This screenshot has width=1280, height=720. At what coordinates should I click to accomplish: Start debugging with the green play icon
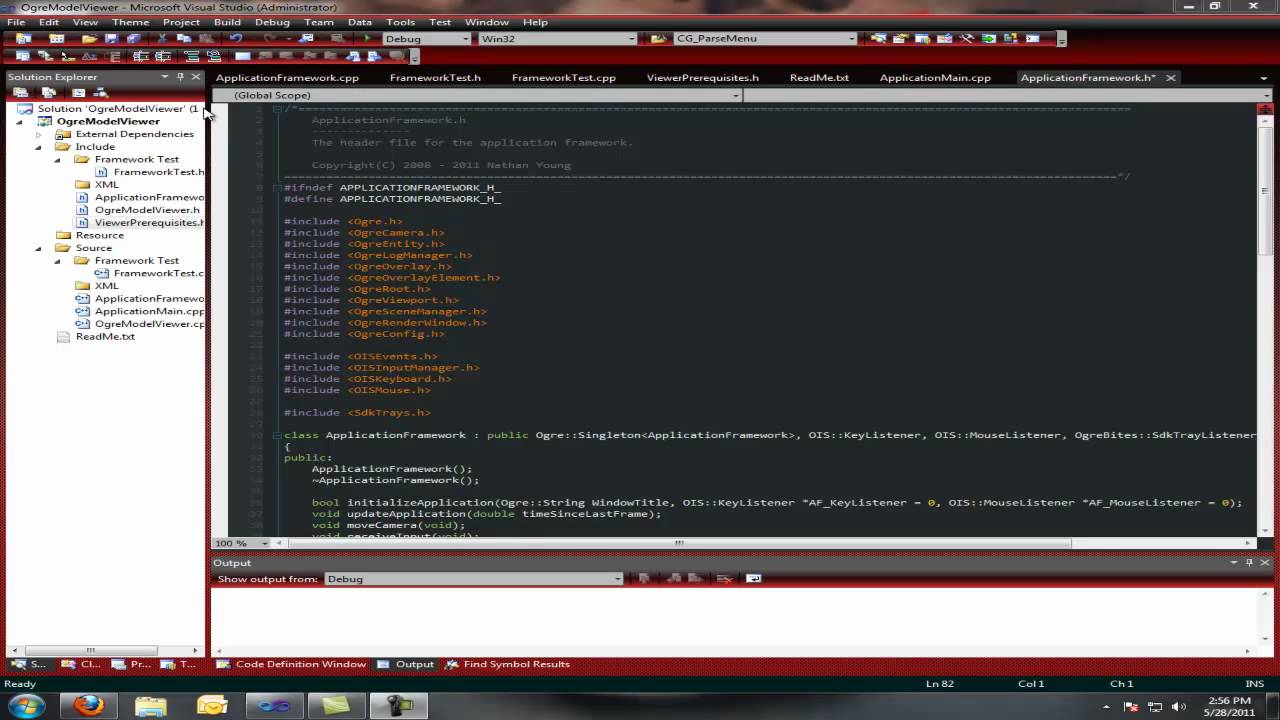(x=368, y=39)
